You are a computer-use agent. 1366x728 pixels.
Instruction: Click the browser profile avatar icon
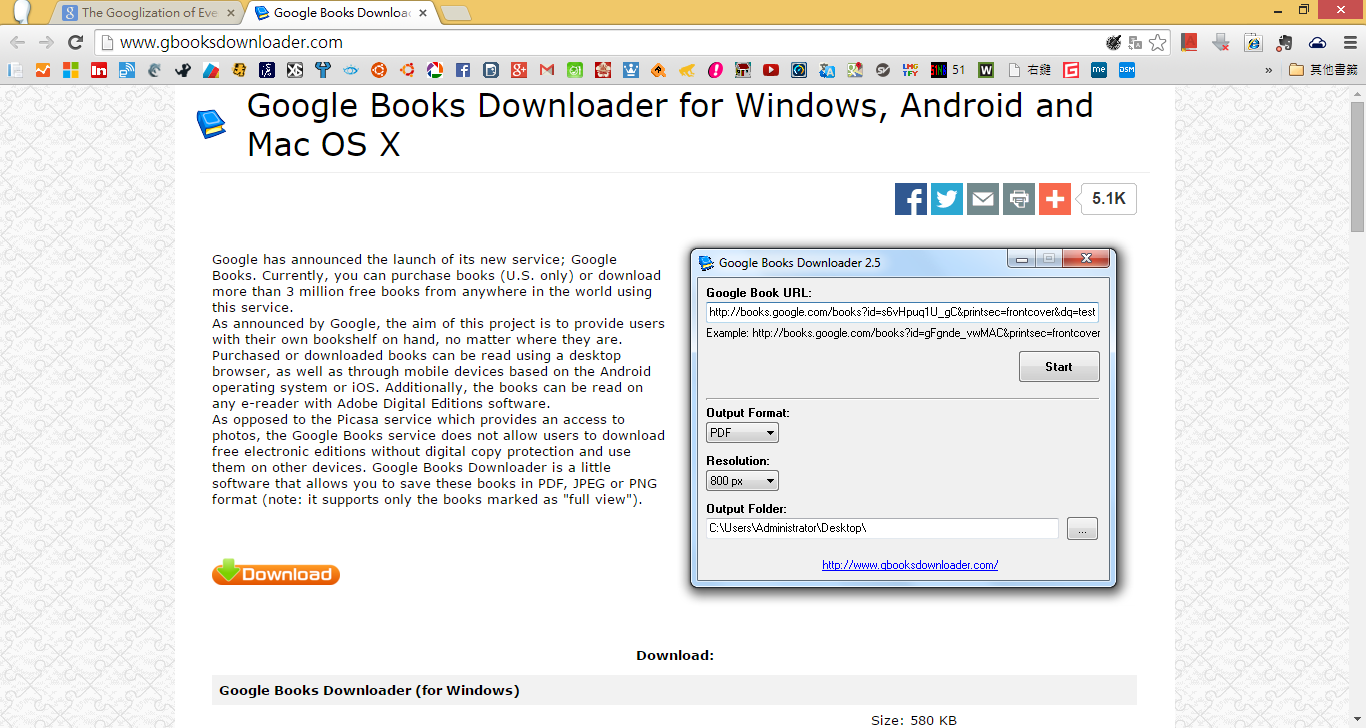coord(21,12)
